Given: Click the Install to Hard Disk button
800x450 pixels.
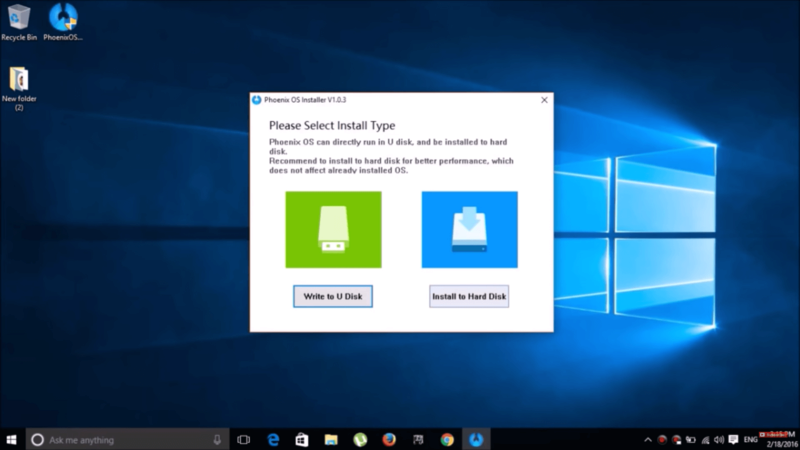Looking at the screenshot, I should coord(469,296).
